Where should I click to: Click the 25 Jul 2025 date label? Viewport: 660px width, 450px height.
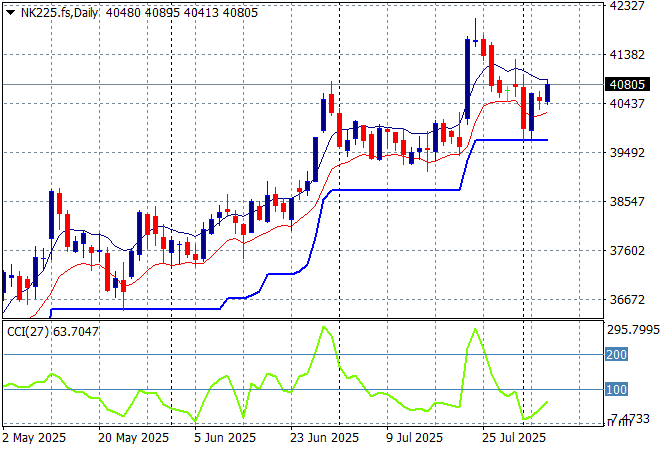pos(514,438)
